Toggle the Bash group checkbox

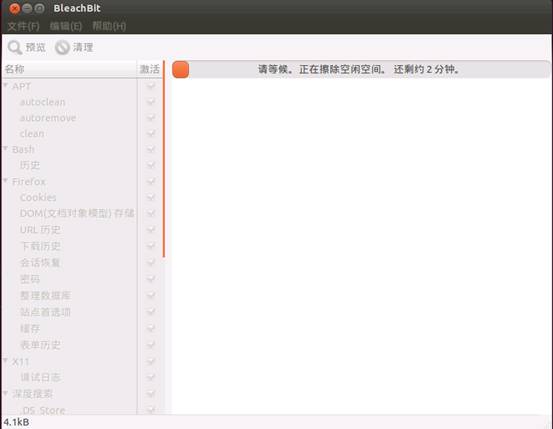151,149
